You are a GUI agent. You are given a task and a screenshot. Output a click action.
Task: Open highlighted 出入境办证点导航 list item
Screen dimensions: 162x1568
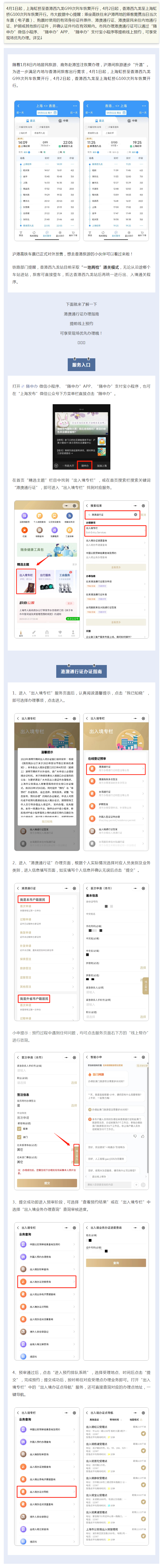pyautogui.click(x=47, y=1491)
